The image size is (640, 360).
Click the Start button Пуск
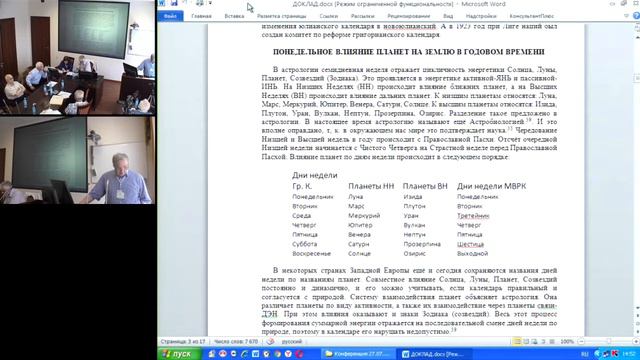tap(178, 354)
